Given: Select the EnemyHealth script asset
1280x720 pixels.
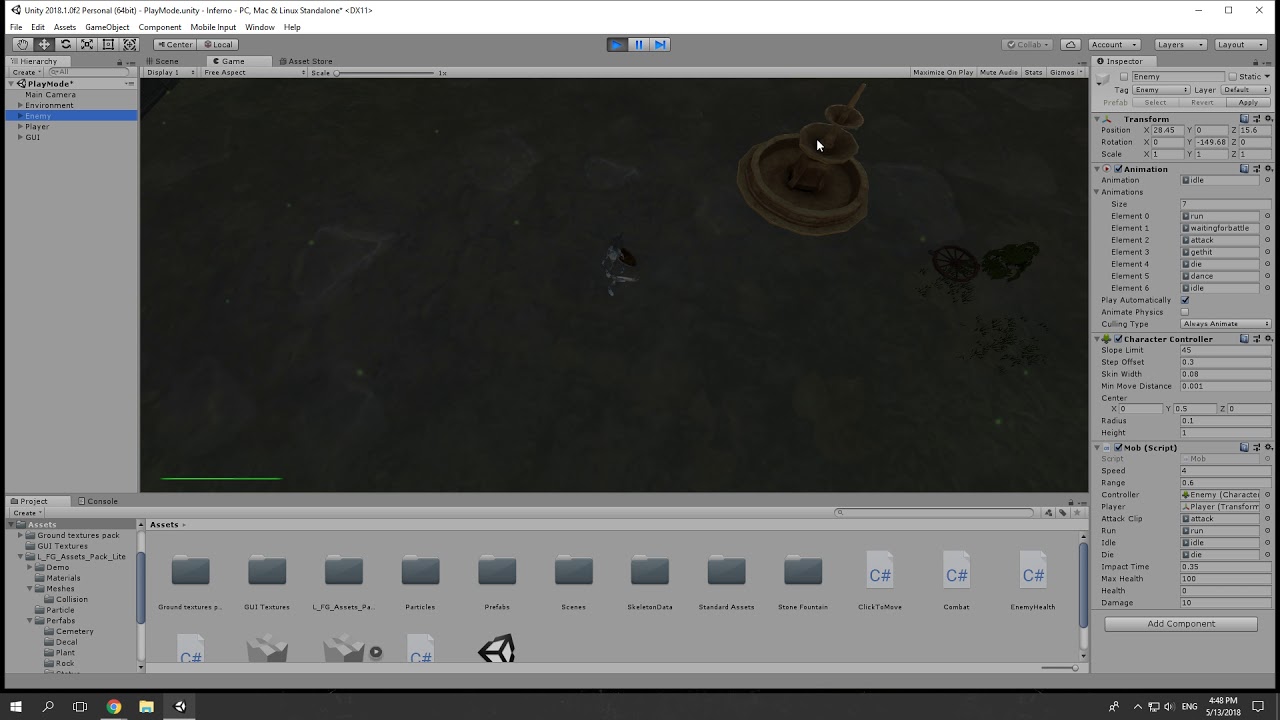Looking at the screenshot, I should click(1033, 581).
